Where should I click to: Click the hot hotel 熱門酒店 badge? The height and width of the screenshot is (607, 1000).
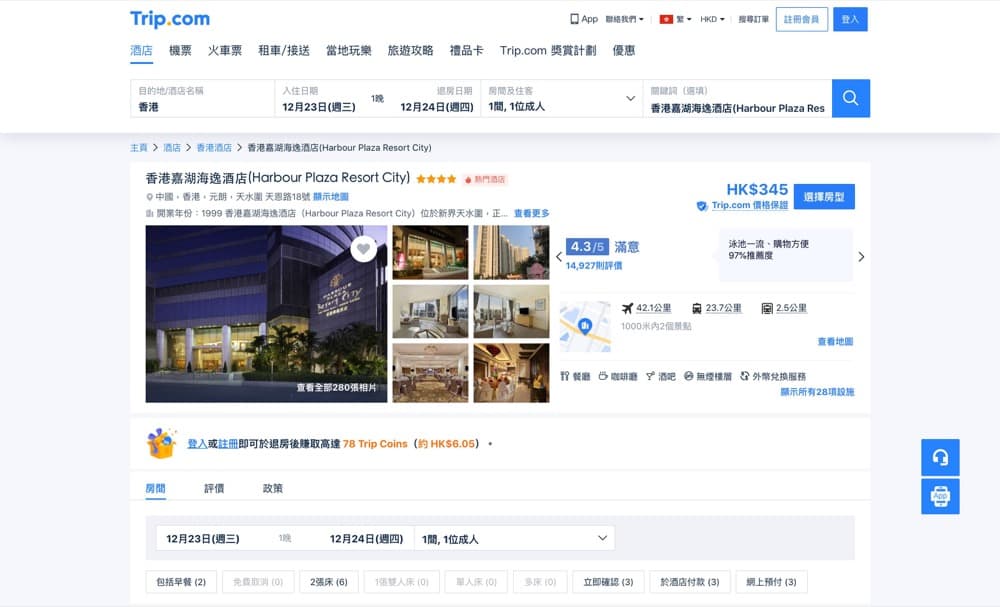tap(485, 180)
